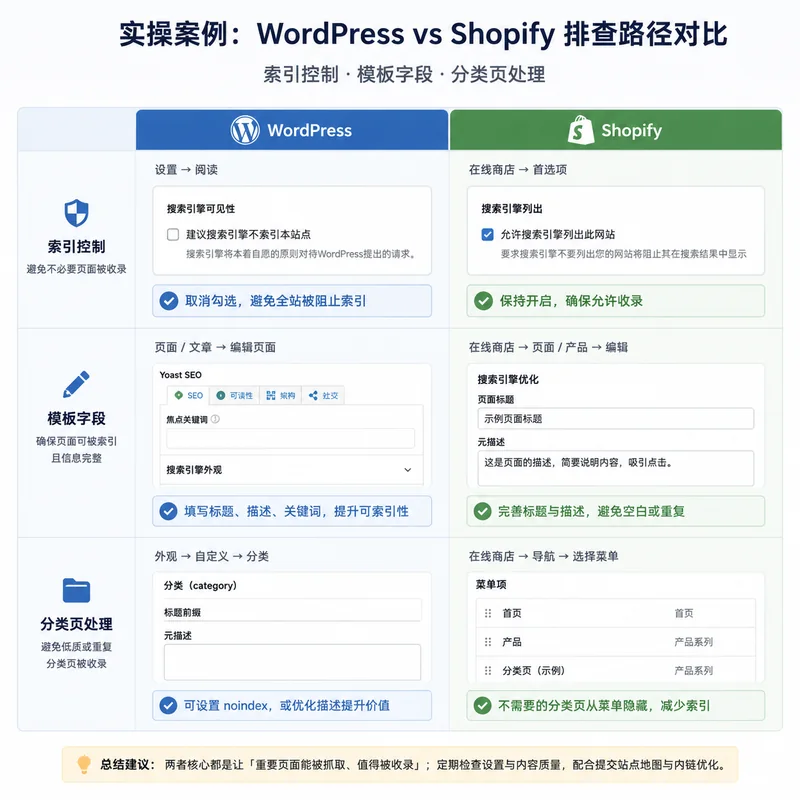The height and width of the screenshot is (800, 800).
Task: Click the lightbulb icon beside 总结建议
Action: [x=84, y=764]
